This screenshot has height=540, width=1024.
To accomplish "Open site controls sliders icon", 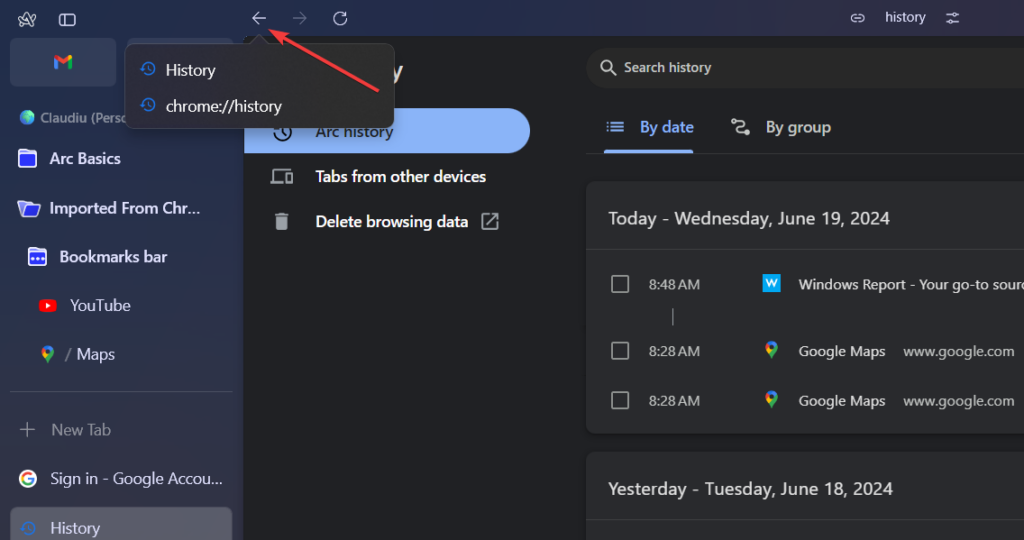I will (x=953, y=18).
